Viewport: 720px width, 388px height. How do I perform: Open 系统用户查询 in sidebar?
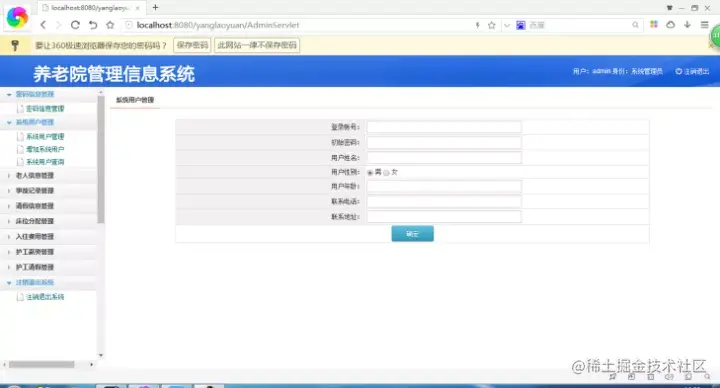pos(45,162)
